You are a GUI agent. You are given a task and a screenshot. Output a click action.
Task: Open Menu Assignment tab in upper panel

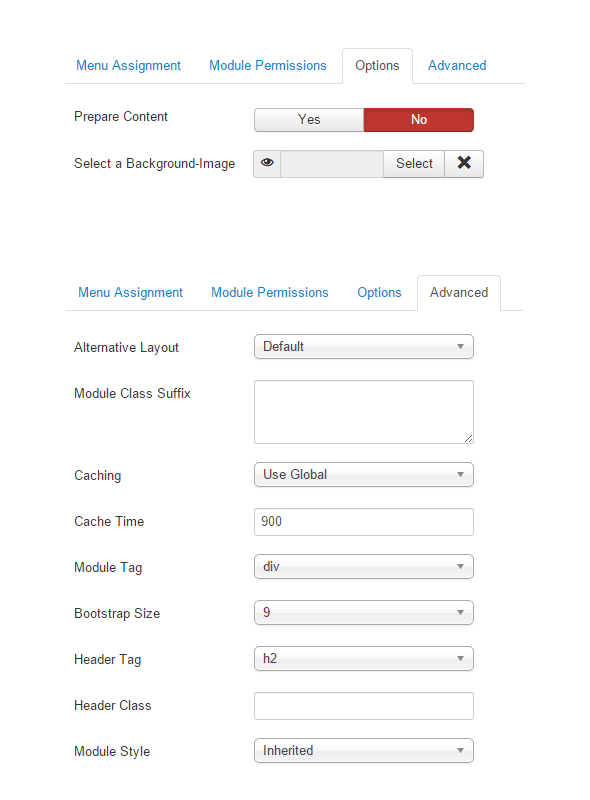(x=128, y=65)
